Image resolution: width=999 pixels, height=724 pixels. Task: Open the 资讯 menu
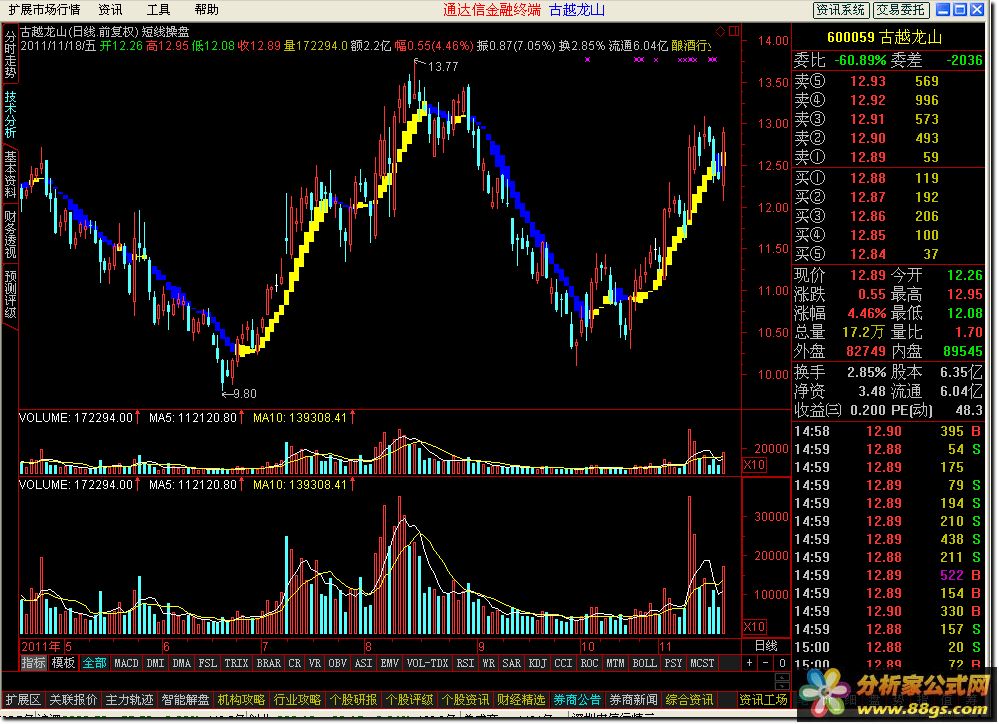pyautogui.click(x=110, y=10)
